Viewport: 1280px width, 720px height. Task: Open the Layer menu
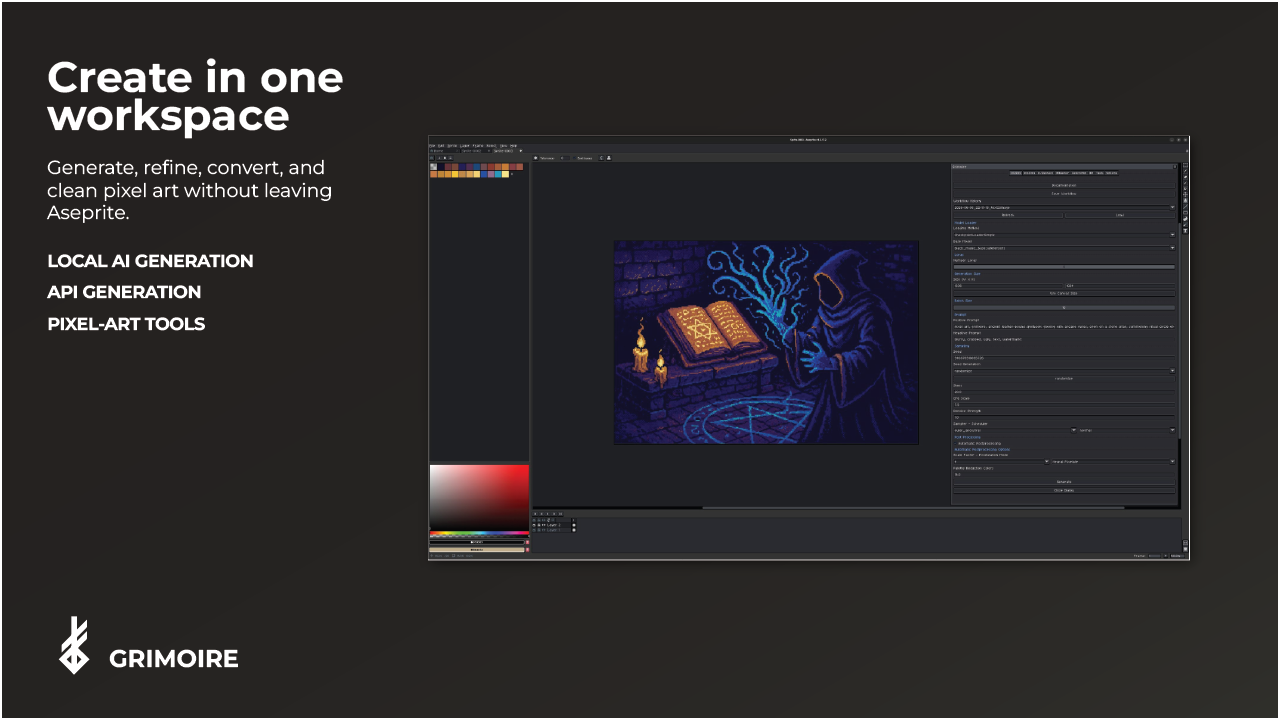point(465,146)
